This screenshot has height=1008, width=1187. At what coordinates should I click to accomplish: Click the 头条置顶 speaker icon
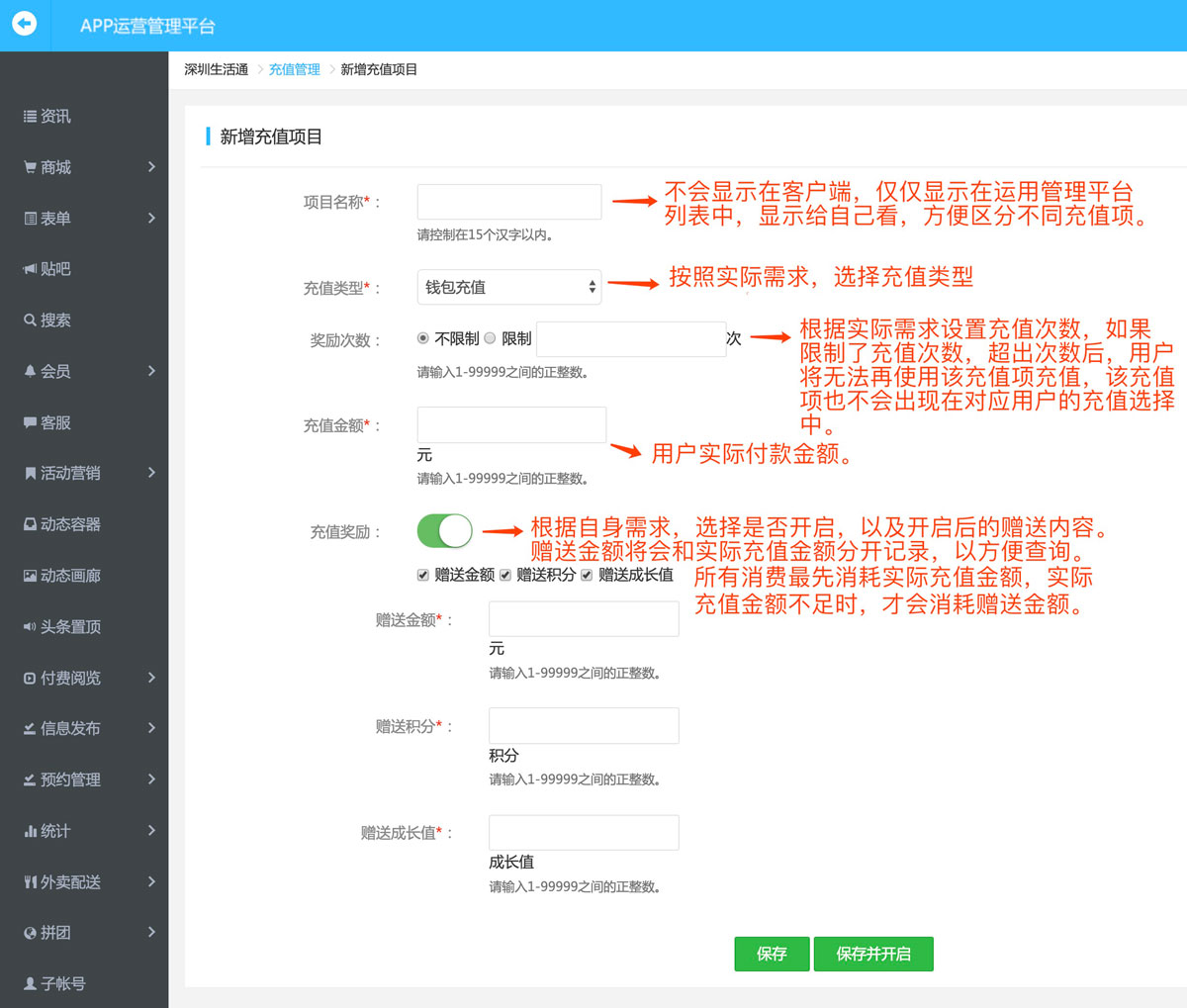(x=30, y=626)
